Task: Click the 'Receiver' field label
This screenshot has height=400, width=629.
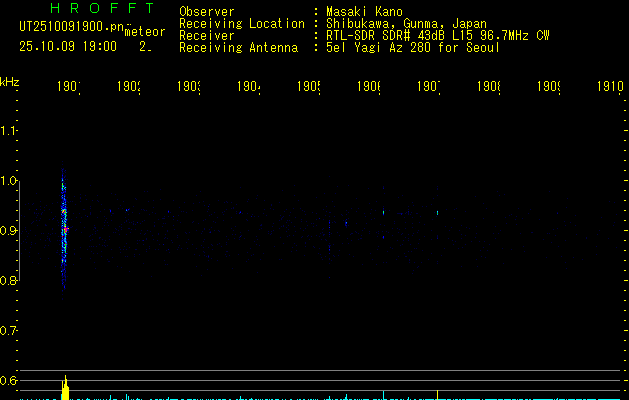Action: (207, 36)
